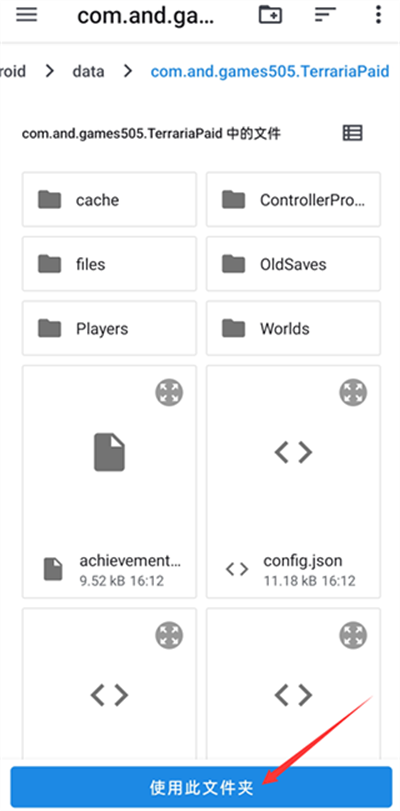The height and width of the screenshot is (811, 400).
Task: Open the files folder
Action: point(109,264)
